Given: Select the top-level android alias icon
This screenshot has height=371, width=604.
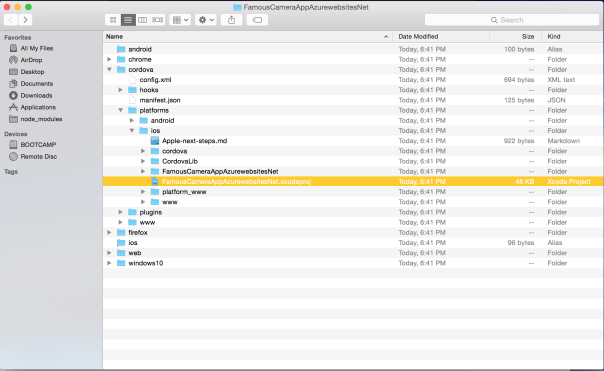Looking at the screenshot, I should click(x=121, y=49).
